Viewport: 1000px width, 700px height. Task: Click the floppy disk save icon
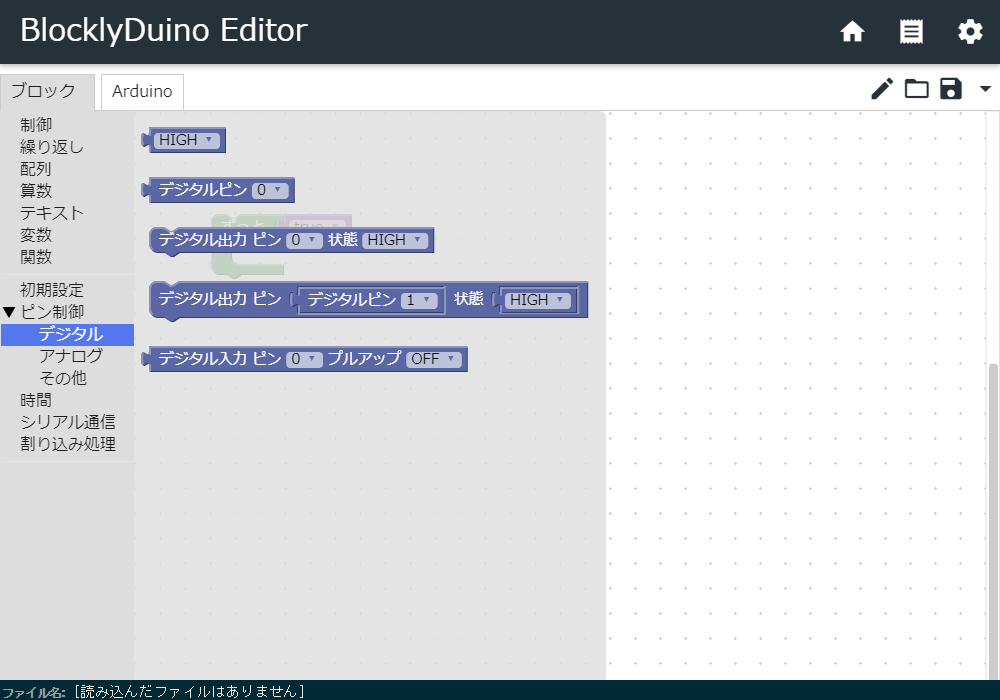tap(950, 89)
